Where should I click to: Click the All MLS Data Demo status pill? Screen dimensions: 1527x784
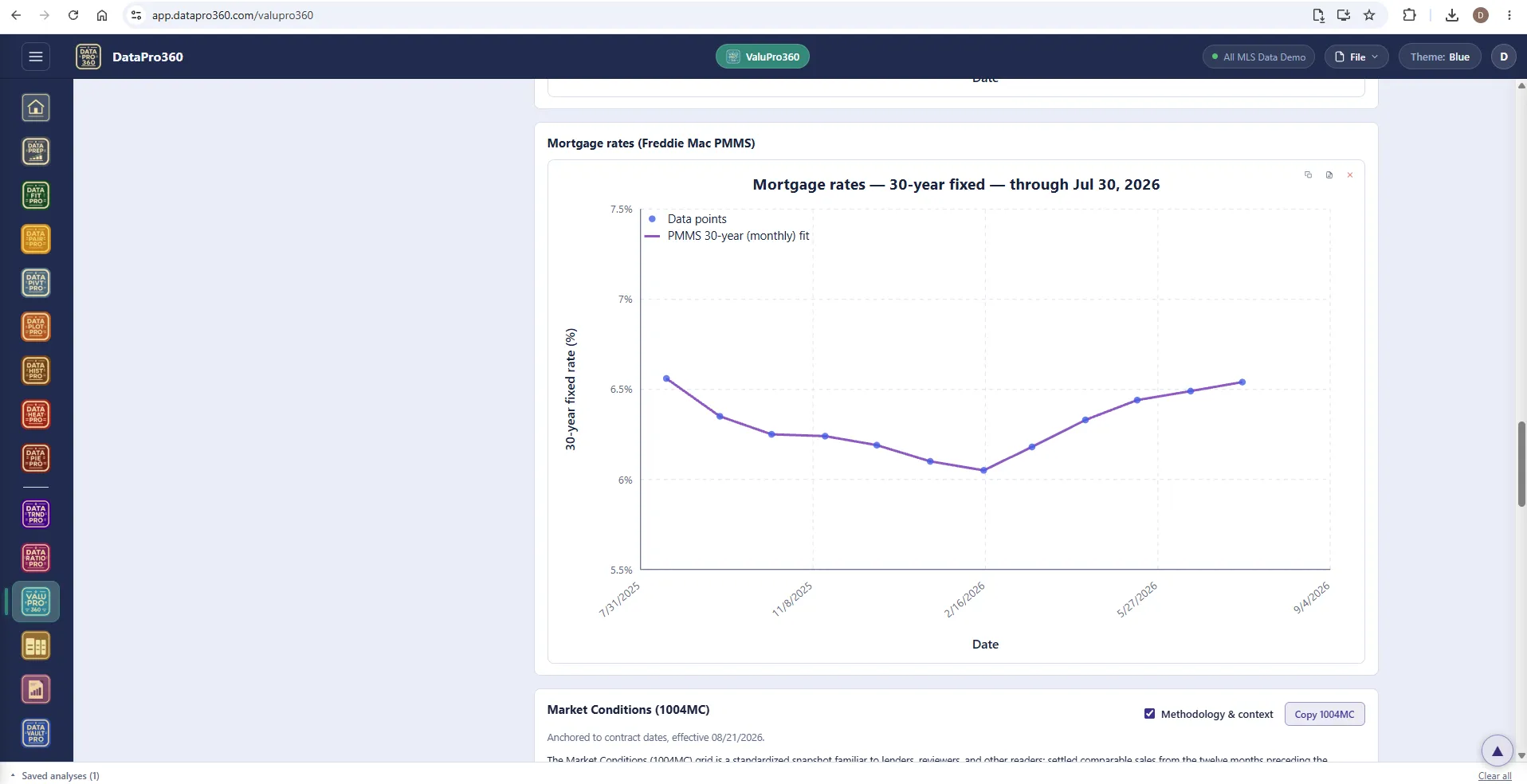(1258, 57)
